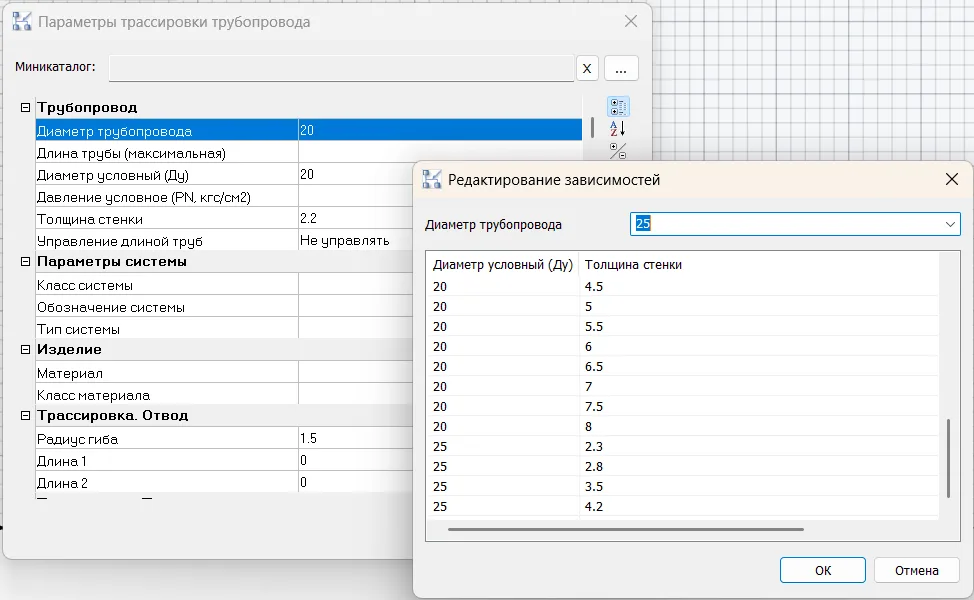Click the Диаметр условный (Ду) column header
Image resolution: width=974 pixels, height=600 pixels.
[x=502, y=265]
